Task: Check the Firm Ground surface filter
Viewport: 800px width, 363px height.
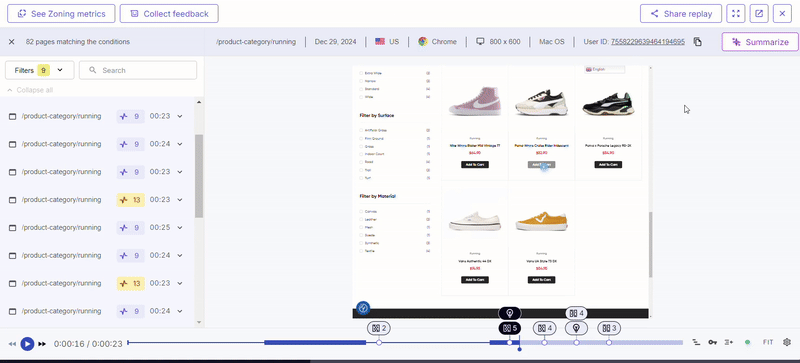Action: [362, 138]
